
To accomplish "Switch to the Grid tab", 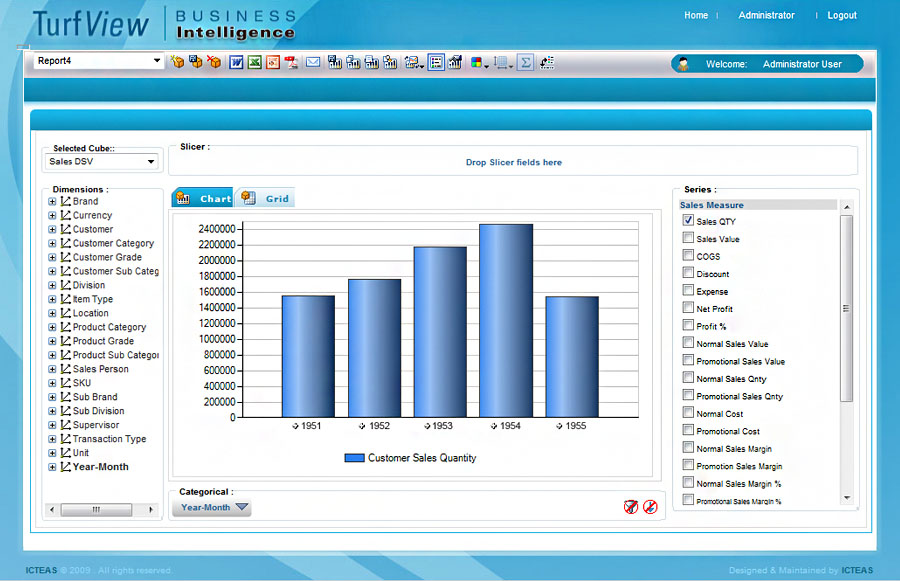I will [x=265, y=198].
